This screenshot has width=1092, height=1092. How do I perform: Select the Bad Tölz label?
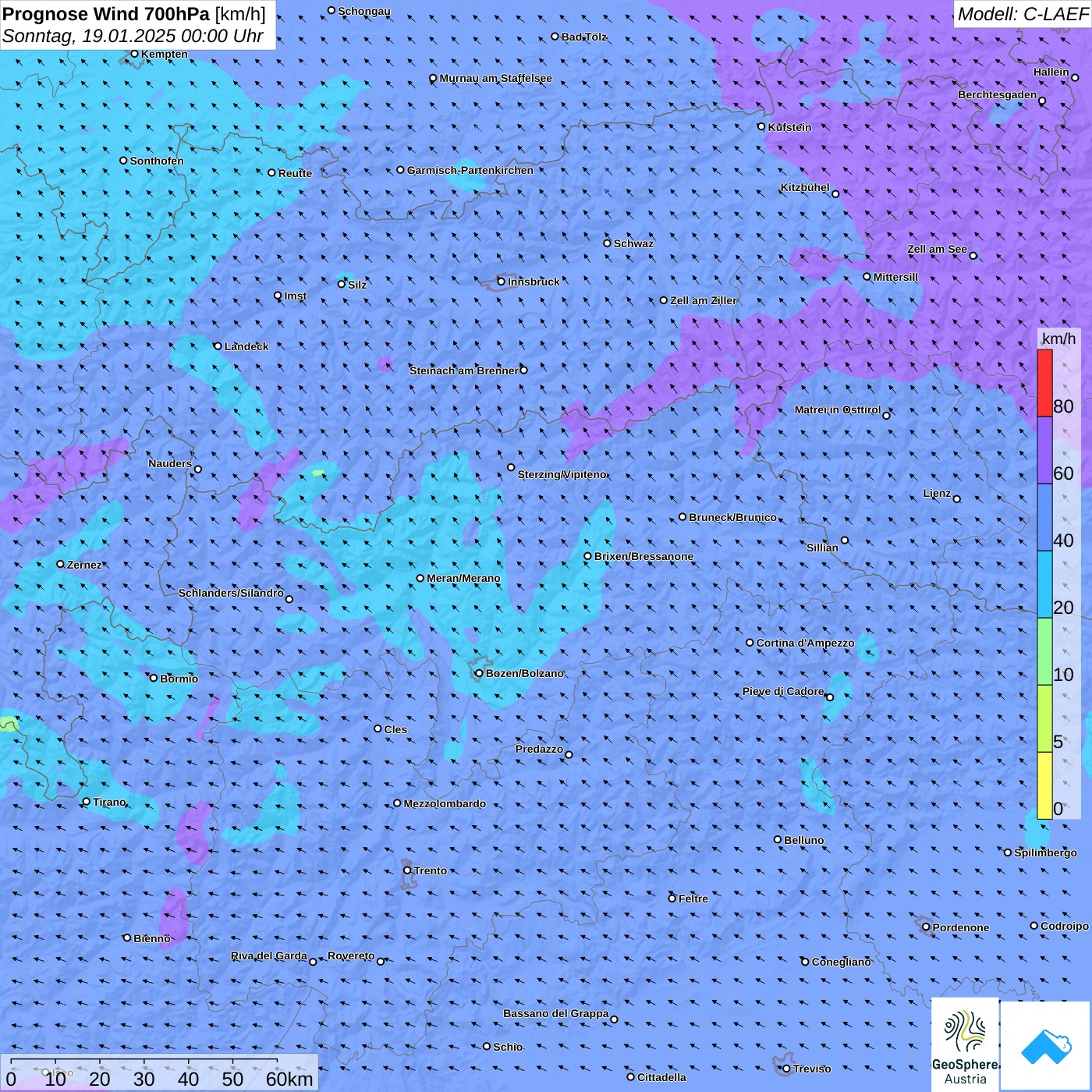coord(584,37)
